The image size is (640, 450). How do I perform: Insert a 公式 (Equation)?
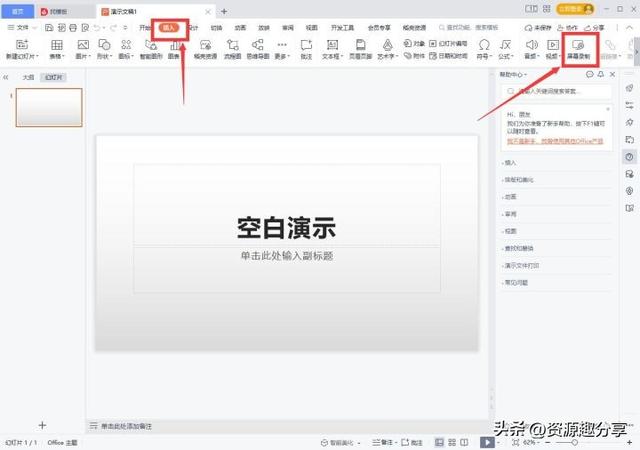506,49
